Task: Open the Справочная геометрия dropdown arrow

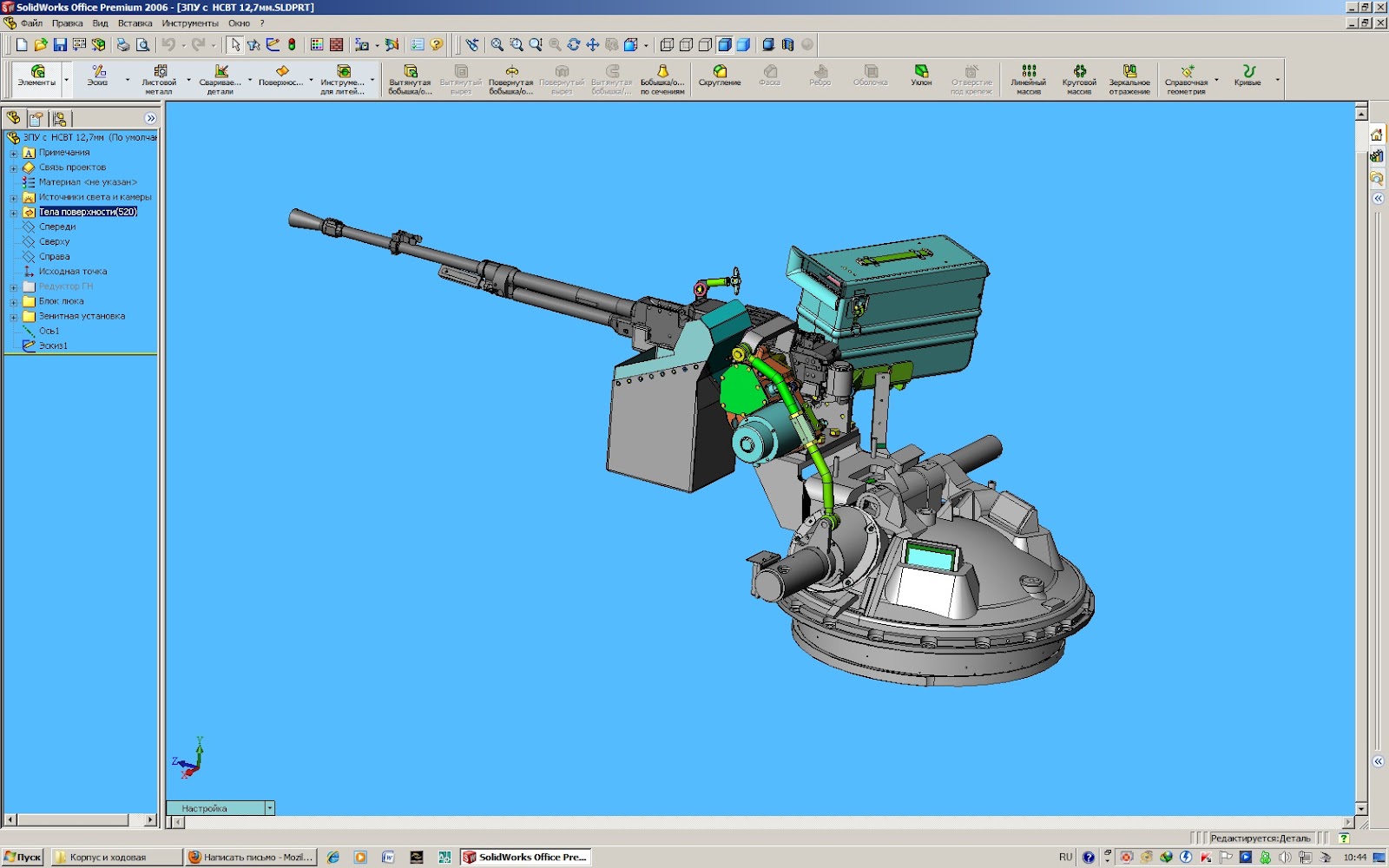Action: pyautogui.click(x=1216, y=80)
